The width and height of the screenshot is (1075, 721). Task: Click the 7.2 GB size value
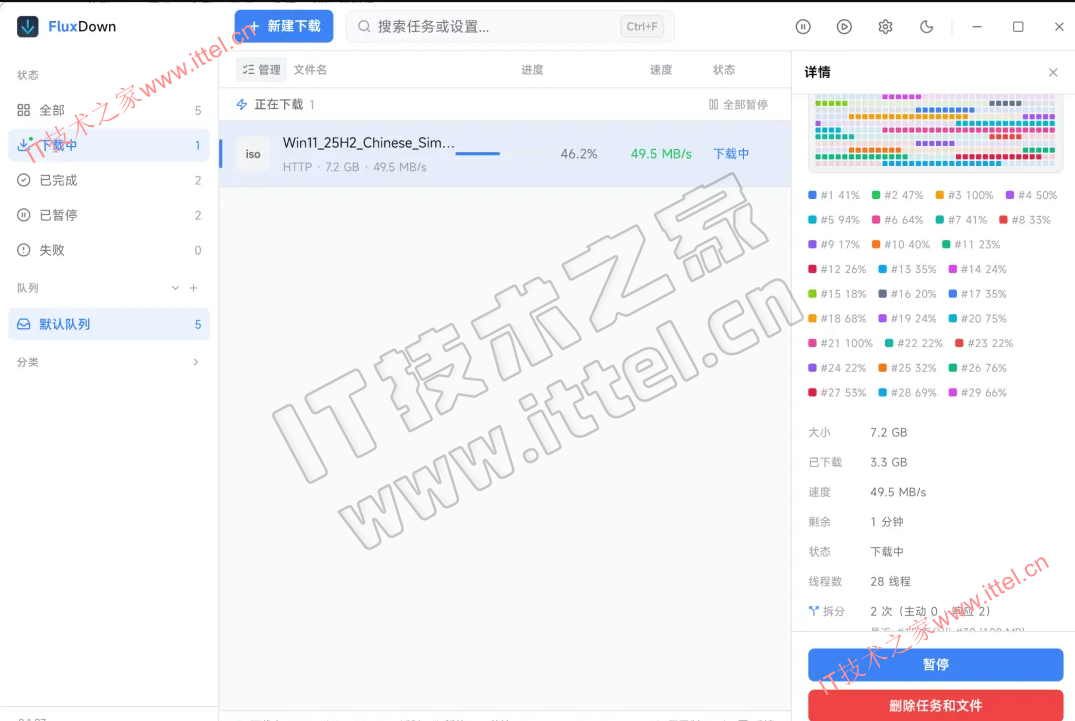[889, 432]
